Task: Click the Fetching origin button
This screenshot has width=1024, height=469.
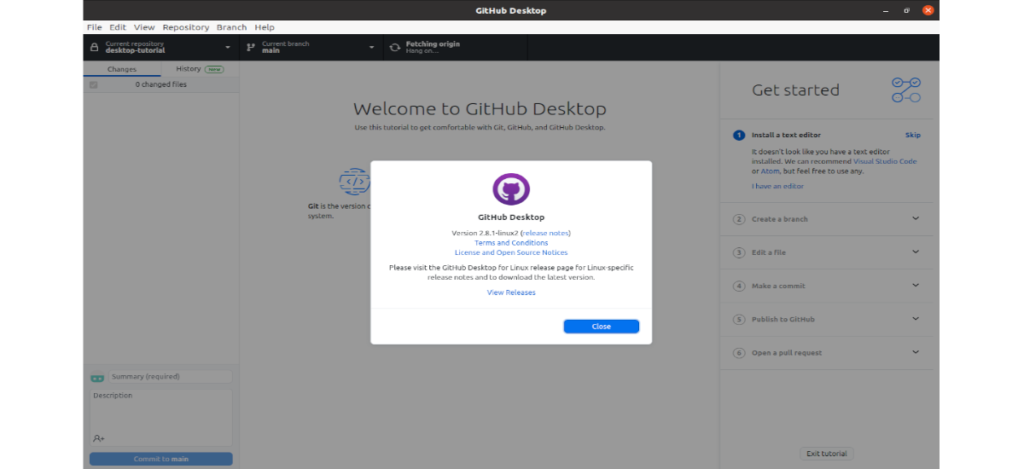Action: coord(455,48)
